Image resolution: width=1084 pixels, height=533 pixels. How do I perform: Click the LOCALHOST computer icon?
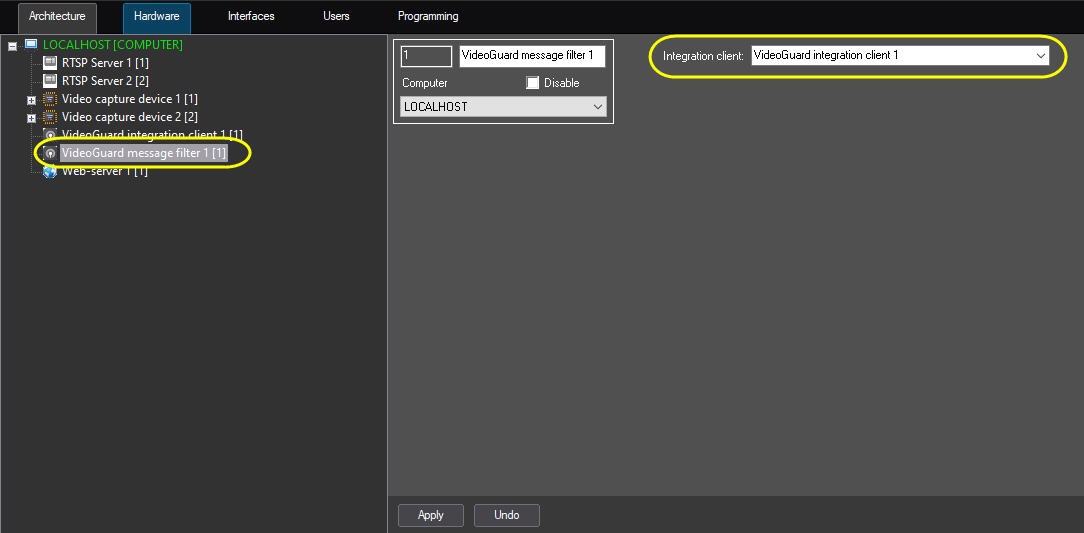click(31, 44)
